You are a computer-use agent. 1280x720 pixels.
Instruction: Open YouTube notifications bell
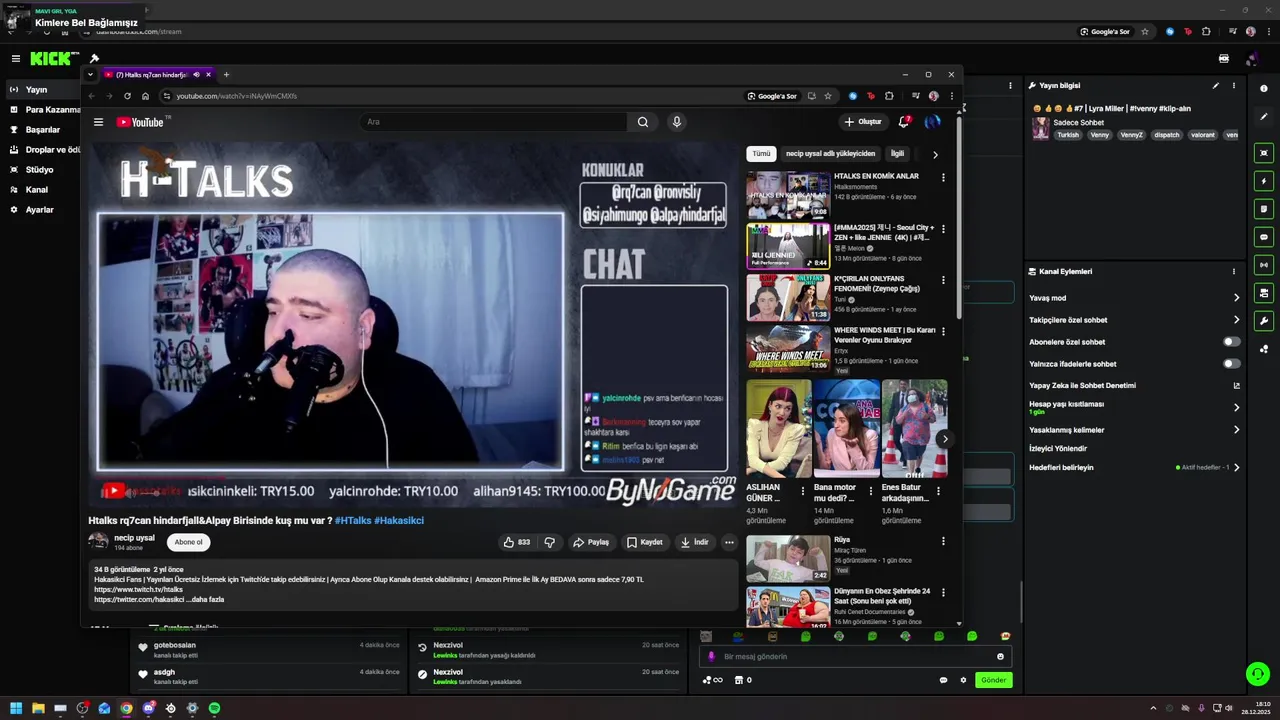point(904,121)
